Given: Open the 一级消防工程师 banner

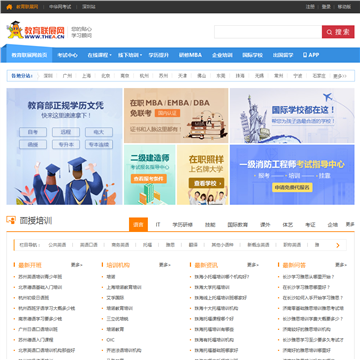Looking at the screenshot, I should click(x=292, y=175).
